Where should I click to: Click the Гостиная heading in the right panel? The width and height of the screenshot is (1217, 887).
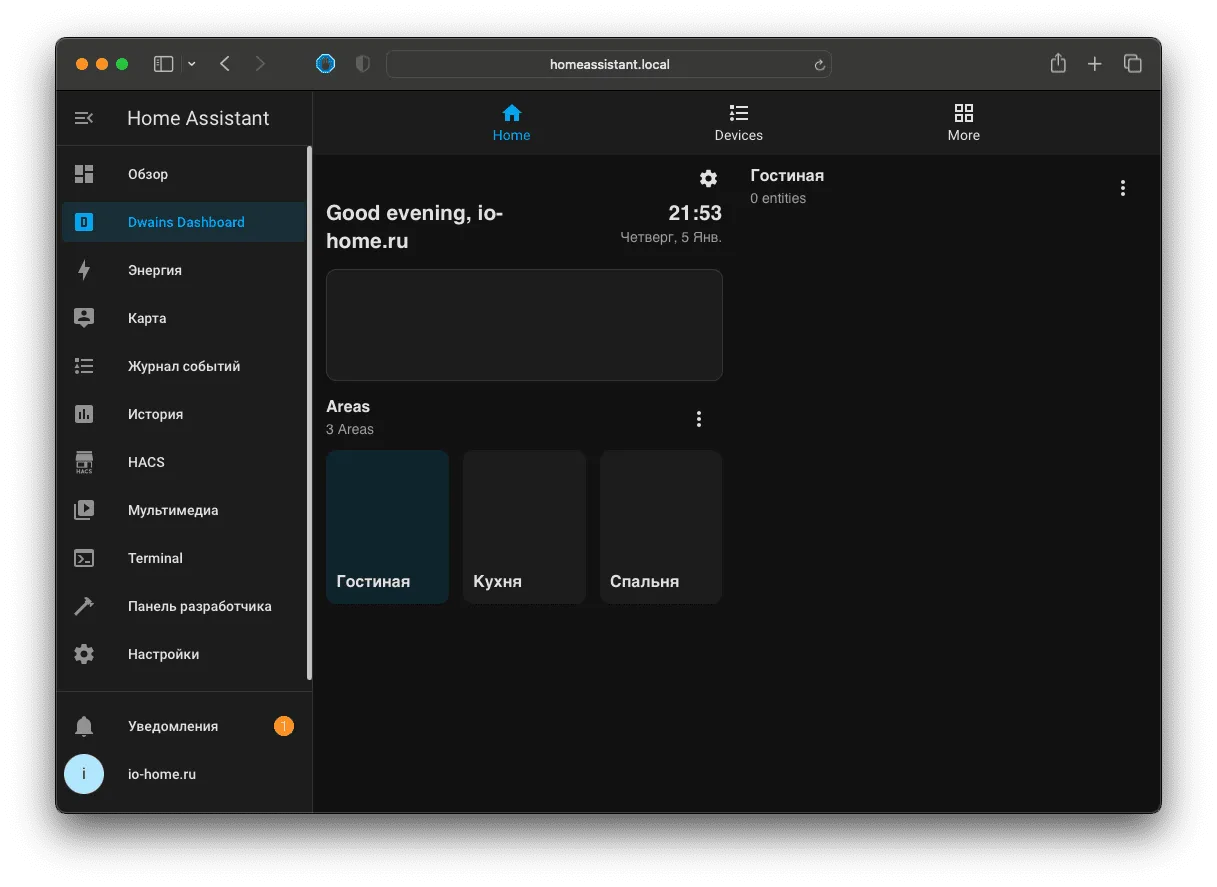(787, 175)
